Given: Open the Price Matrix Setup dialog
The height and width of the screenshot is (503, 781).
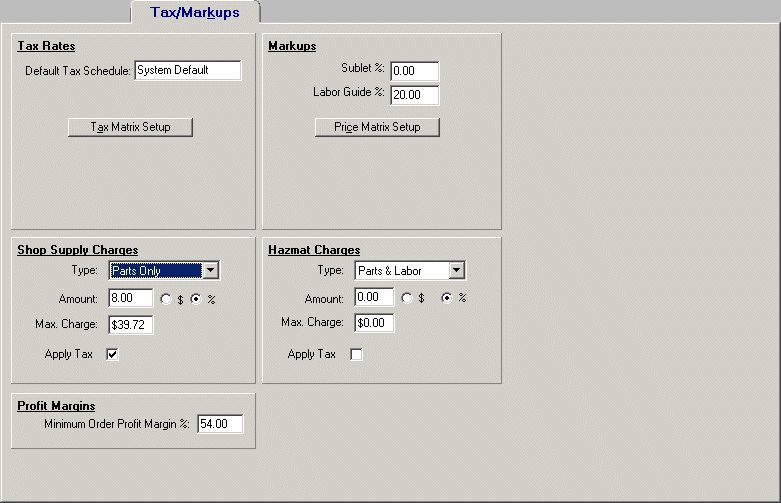Looking at the screenshot, I should 377,127.
